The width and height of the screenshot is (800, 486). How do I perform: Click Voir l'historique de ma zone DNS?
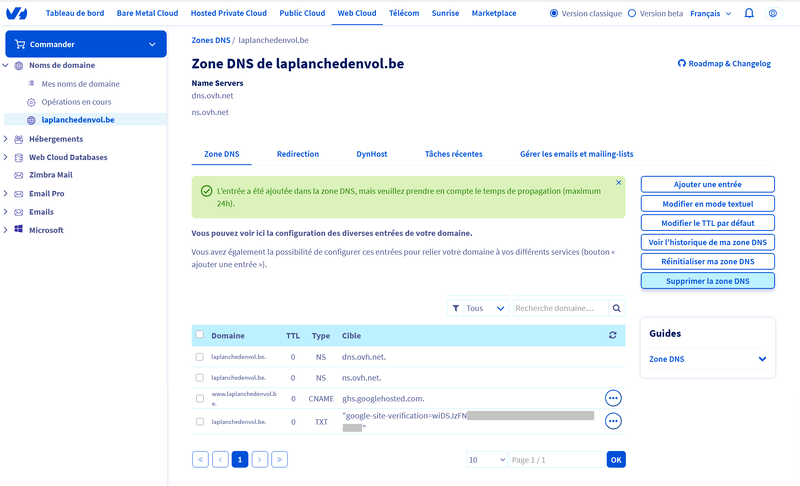[708, 242]
